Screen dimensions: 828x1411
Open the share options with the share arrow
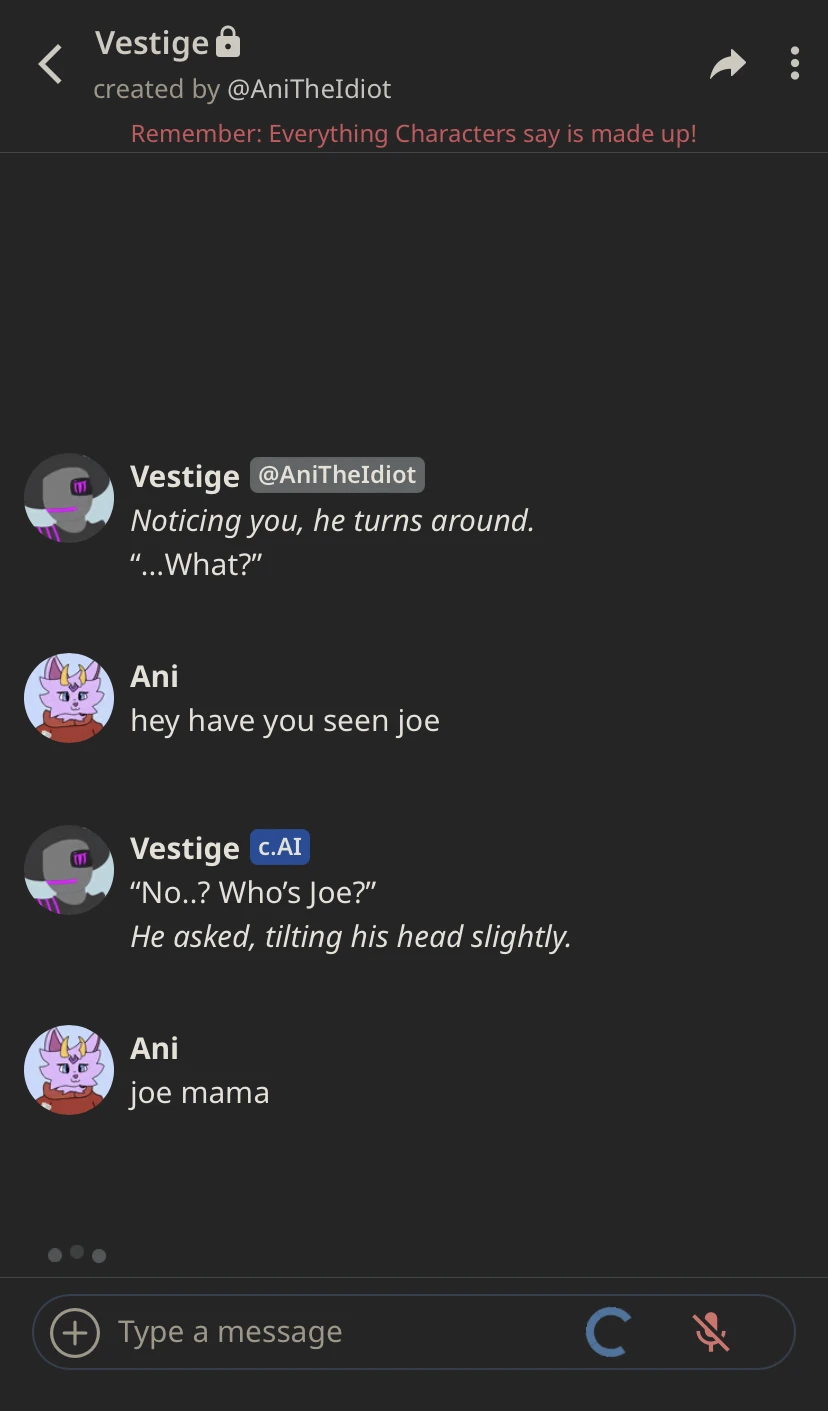(727, 62)
